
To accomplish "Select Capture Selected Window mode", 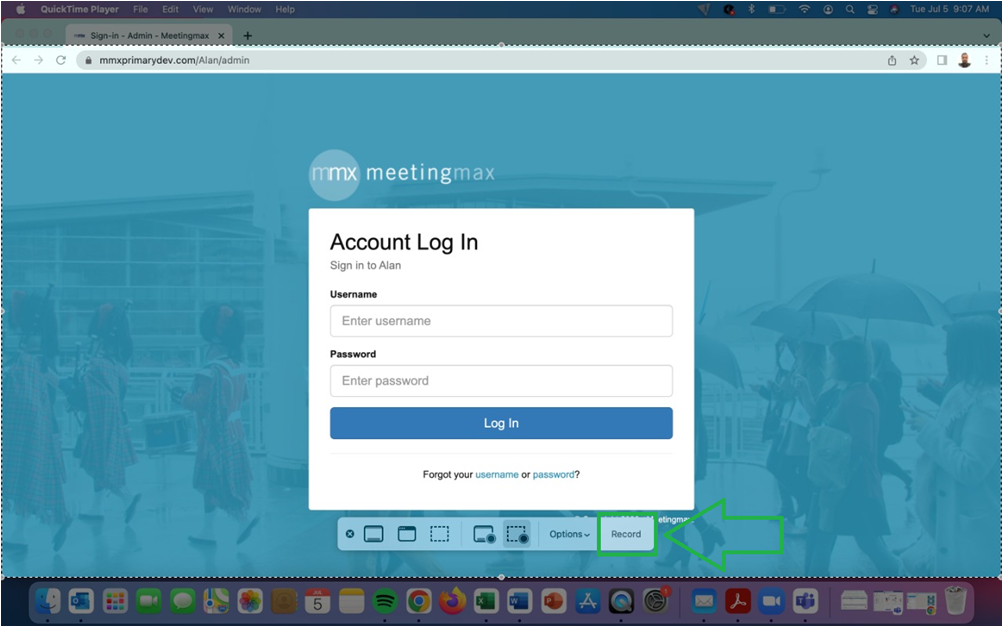I will 407,534.
